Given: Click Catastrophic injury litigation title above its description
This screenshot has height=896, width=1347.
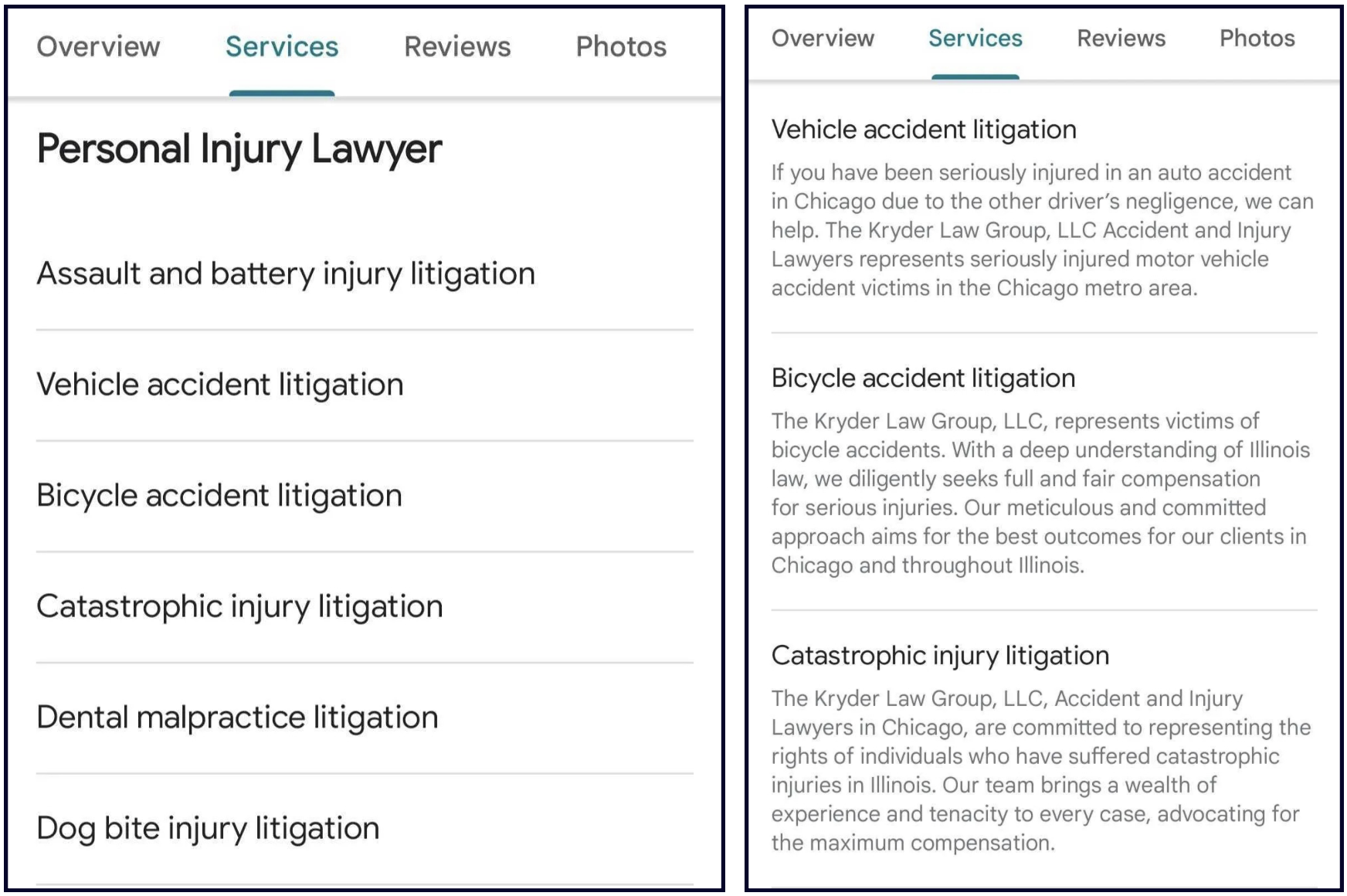Looking at the screenshot, I should pos(940,656).
